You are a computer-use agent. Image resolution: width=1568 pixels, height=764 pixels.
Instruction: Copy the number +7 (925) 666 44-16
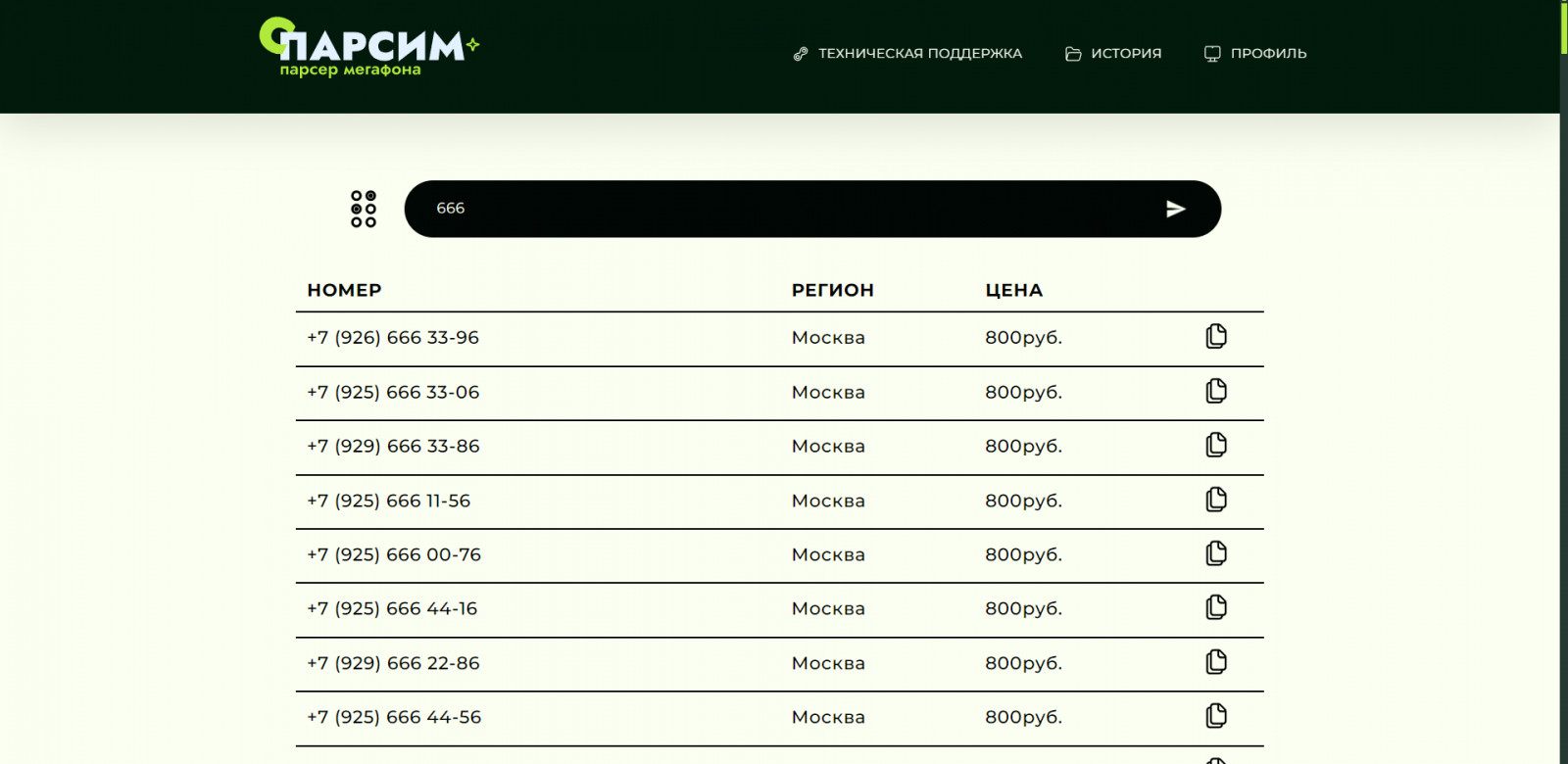tap(1215, 608)
